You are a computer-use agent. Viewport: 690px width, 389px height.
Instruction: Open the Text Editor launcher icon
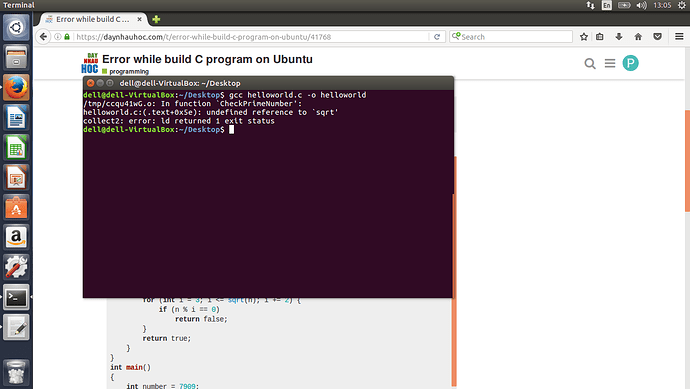point(16,327)
